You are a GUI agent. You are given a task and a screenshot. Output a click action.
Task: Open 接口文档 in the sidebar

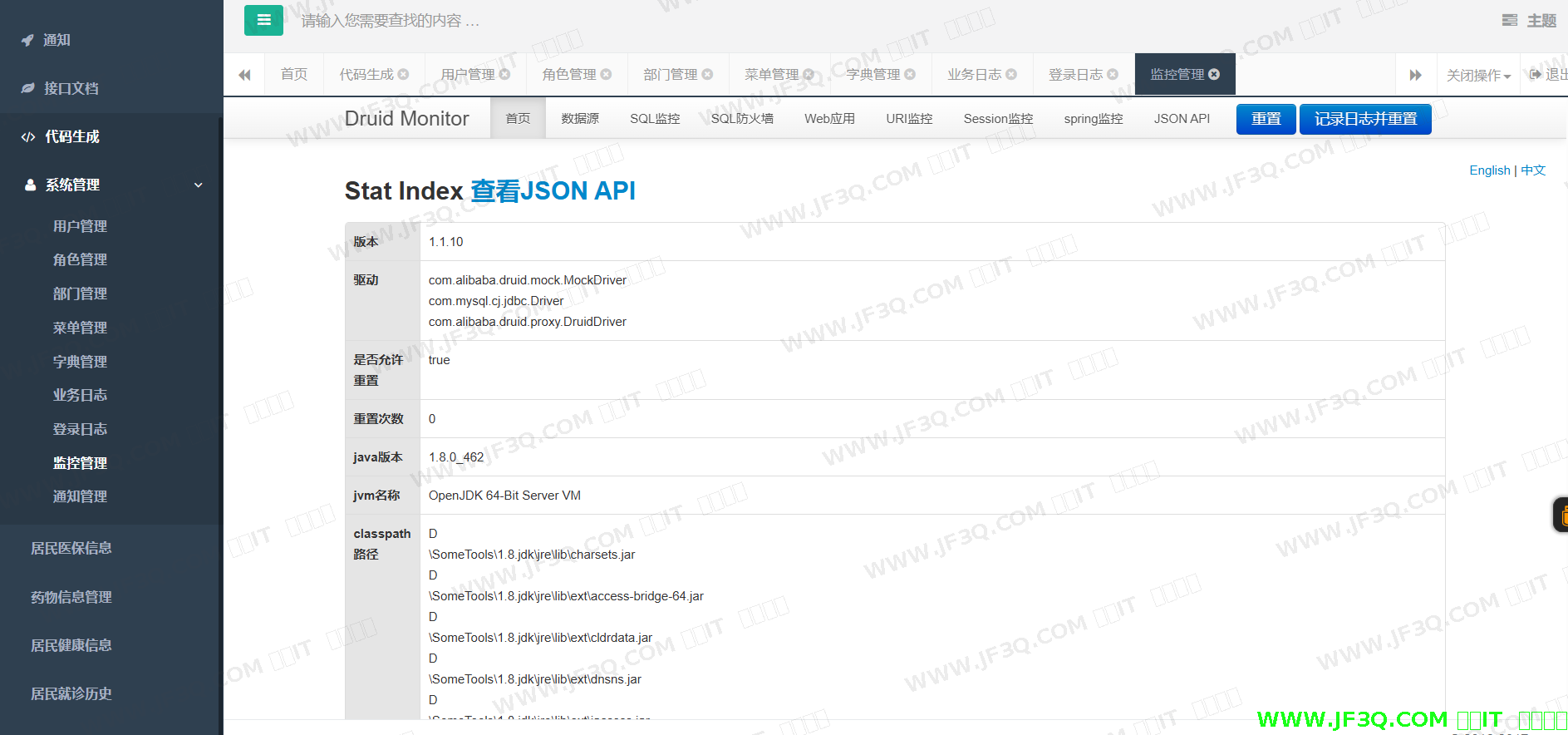[x=71, y=88]
